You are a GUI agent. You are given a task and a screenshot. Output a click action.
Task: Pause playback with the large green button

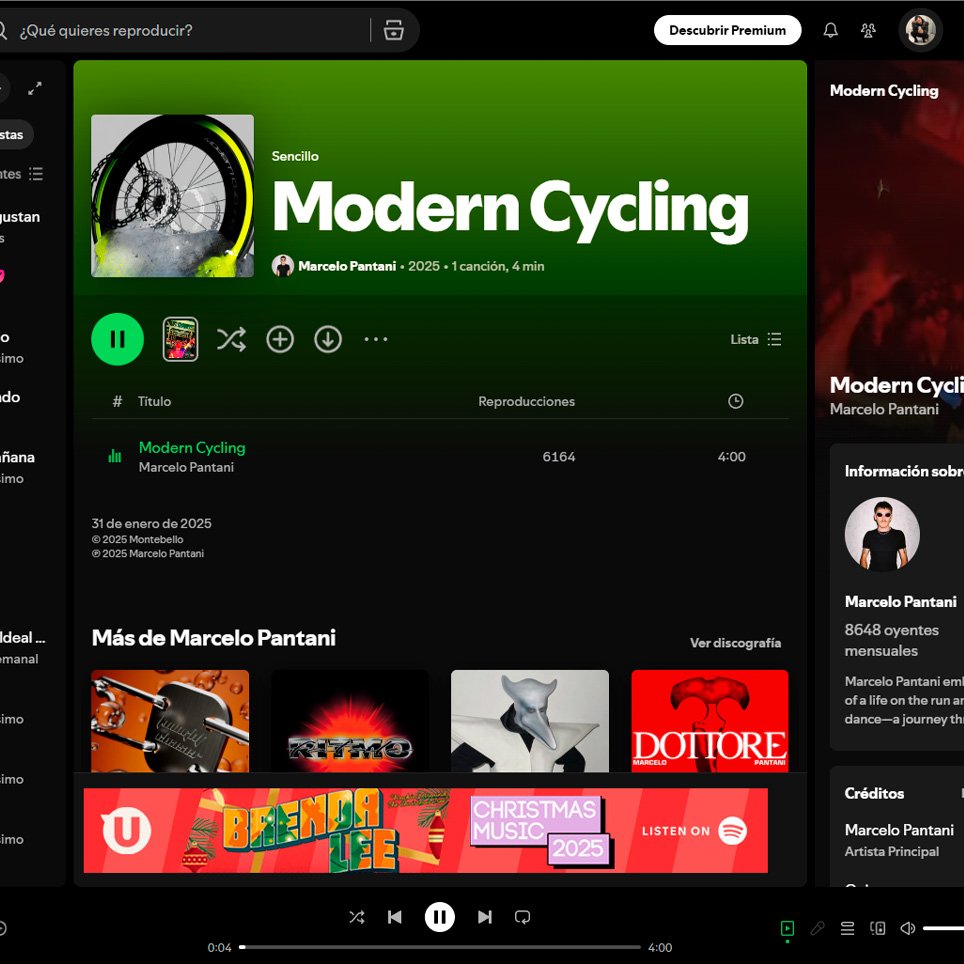point(117,339)
